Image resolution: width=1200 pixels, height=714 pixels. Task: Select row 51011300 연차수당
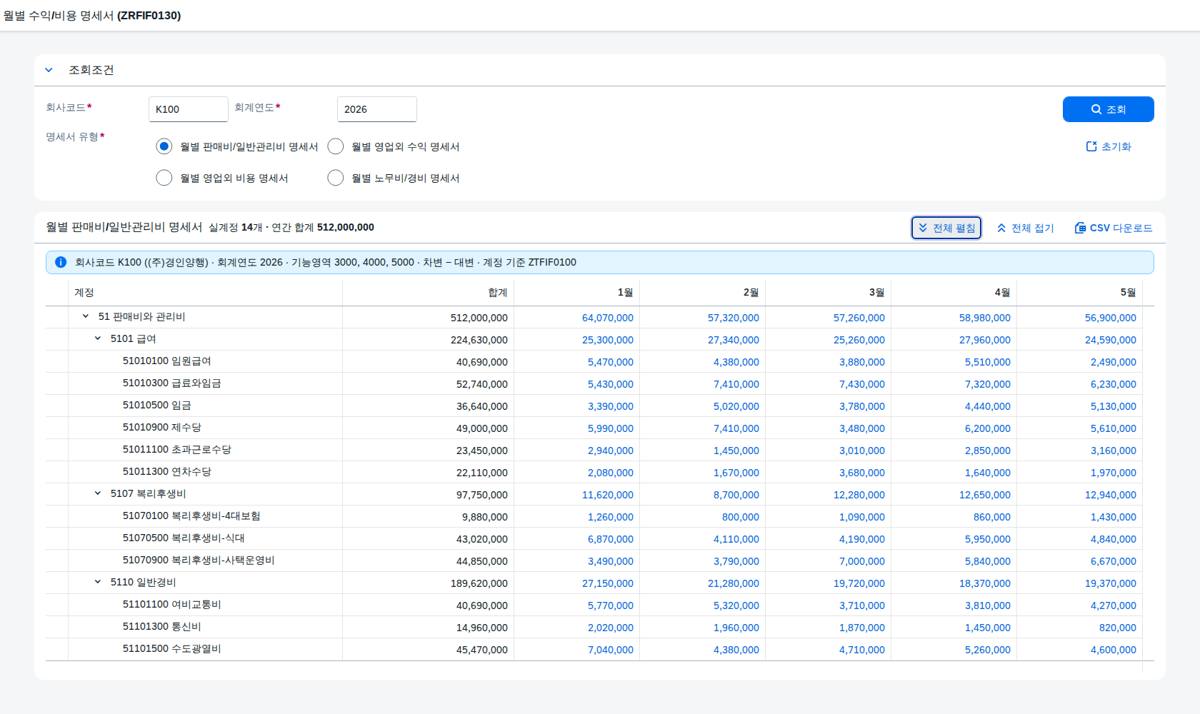point(57,472)
